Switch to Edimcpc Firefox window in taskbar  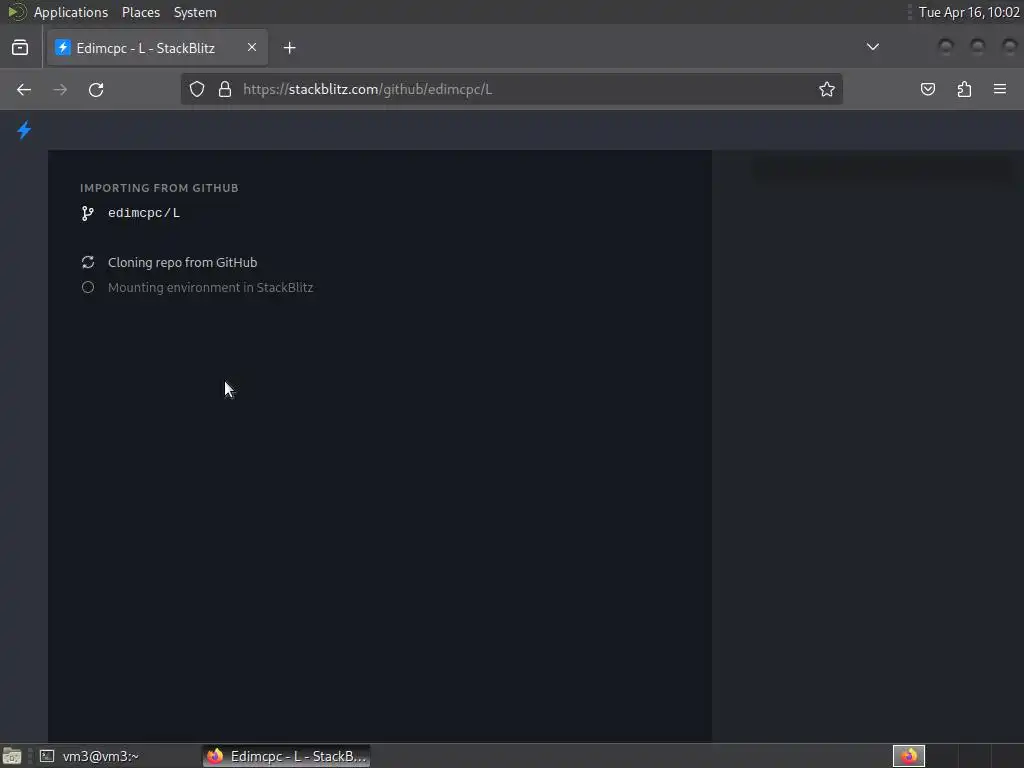click(x=287, y=756)
